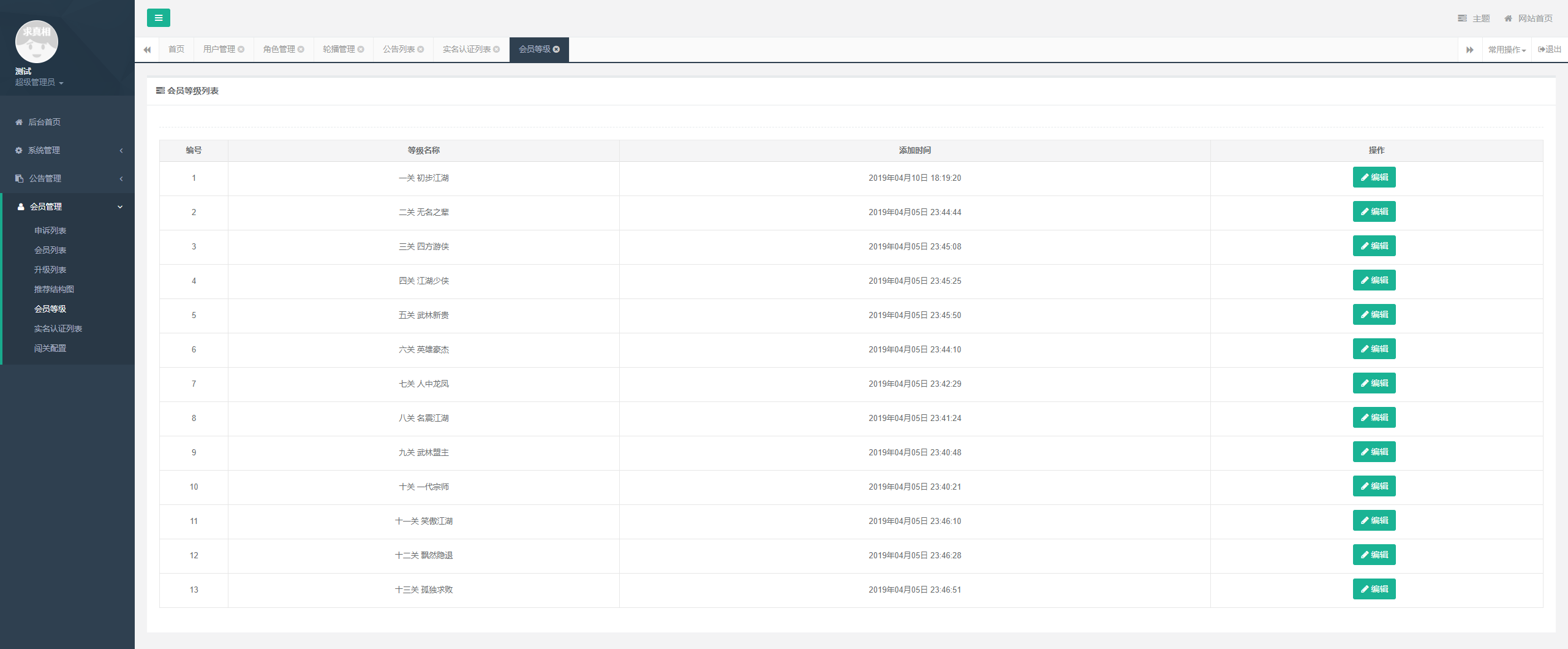
Task: Go to 网站首页 via the home icon
Action: click(1528, 18)
